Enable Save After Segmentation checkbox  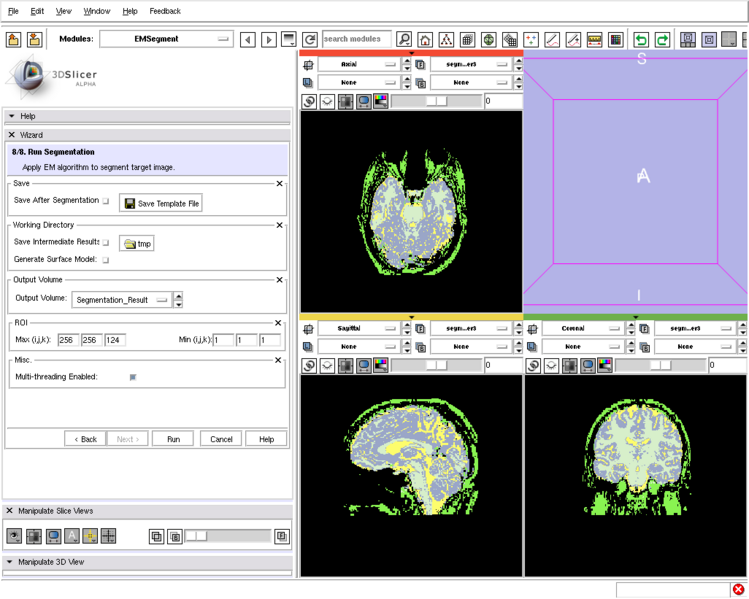(106, 201)
